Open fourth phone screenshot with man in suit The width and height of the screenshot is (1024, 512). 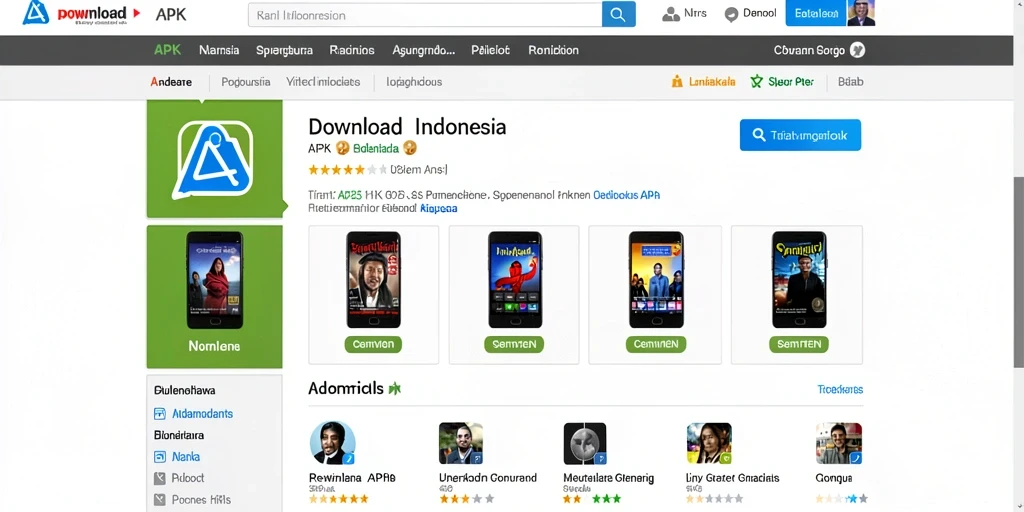[x=799, y=280]
